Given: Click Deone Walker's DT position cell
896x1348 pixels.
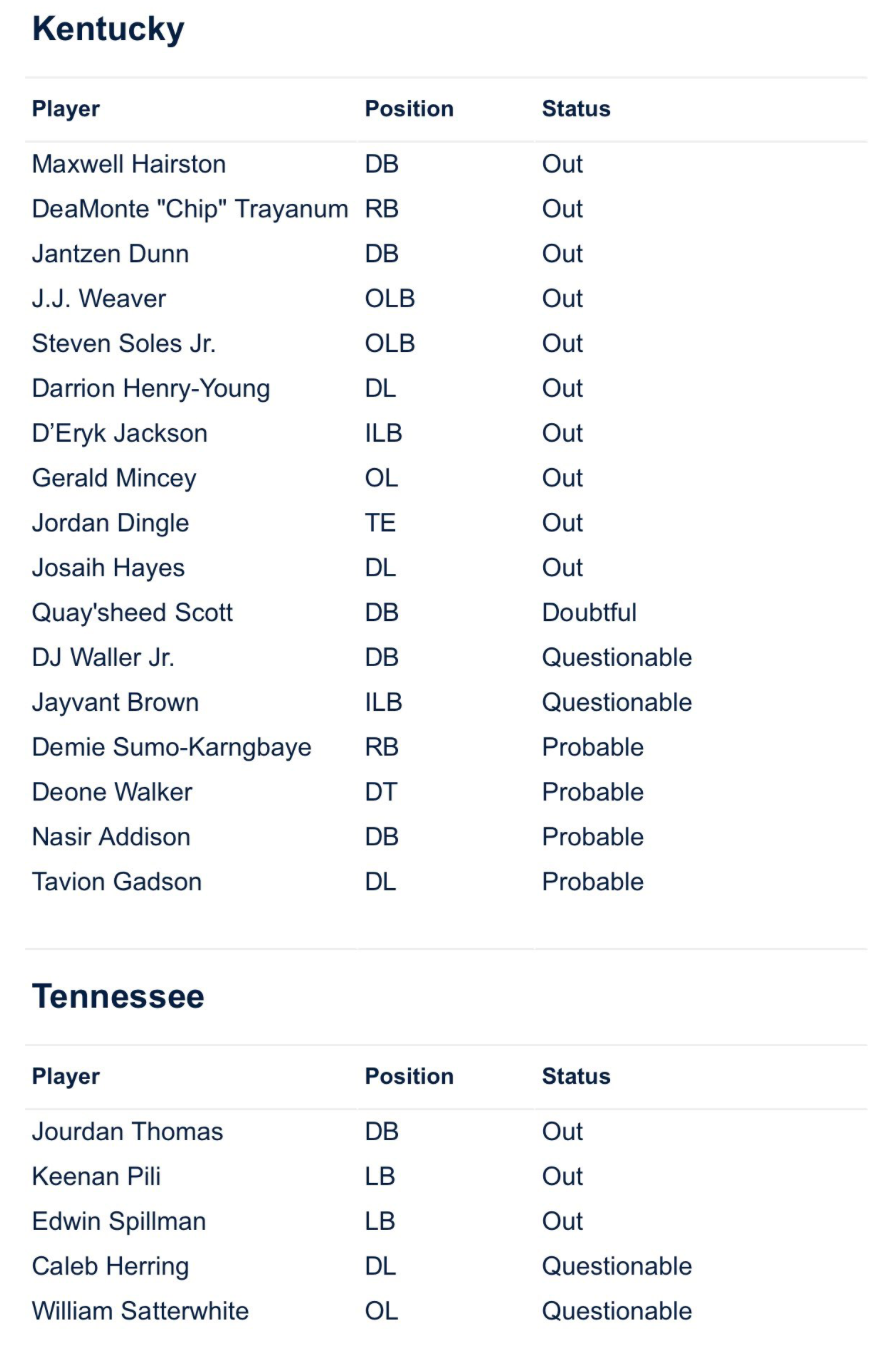Looking at the screenshot, I should 381,792.
